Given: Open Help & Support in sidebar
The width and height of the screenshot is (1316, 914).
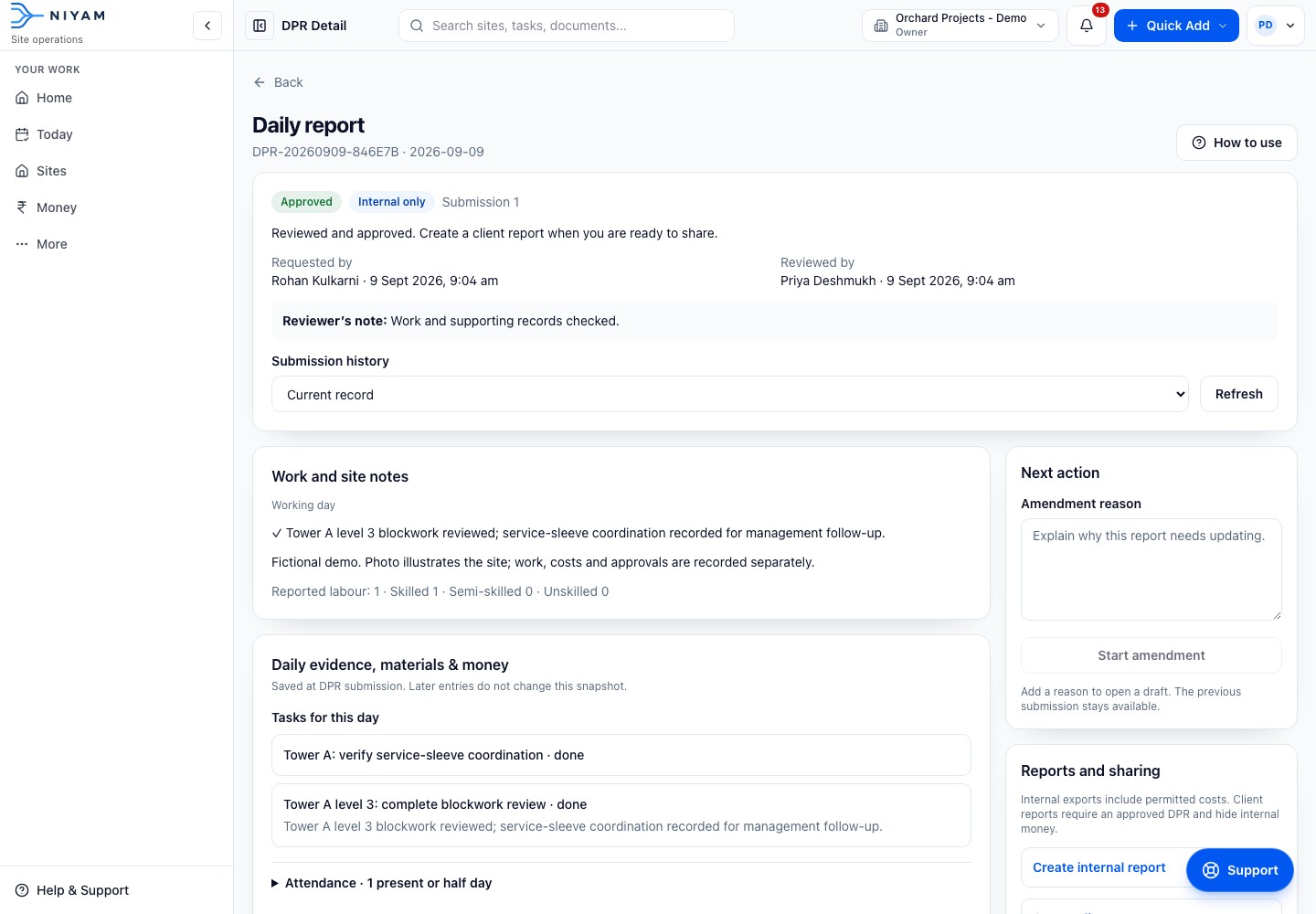Looking at the screenshot, I should 72,890.
